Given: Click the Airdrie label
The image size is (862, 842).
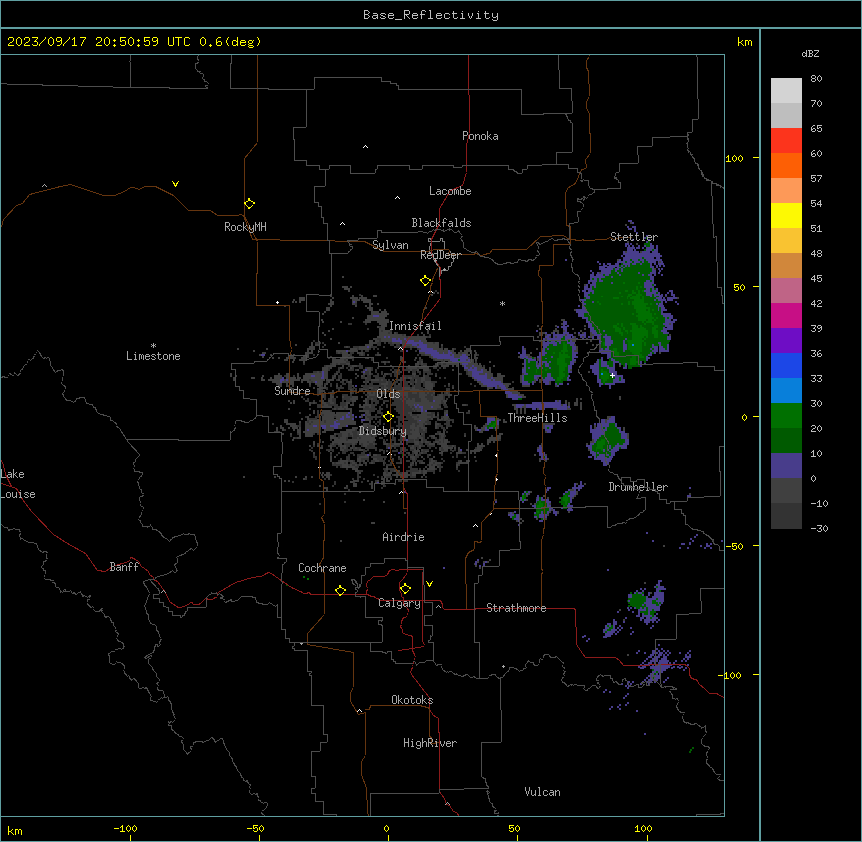Looking at the screenshot, I should pyautogui.click(x=403, y=537).
